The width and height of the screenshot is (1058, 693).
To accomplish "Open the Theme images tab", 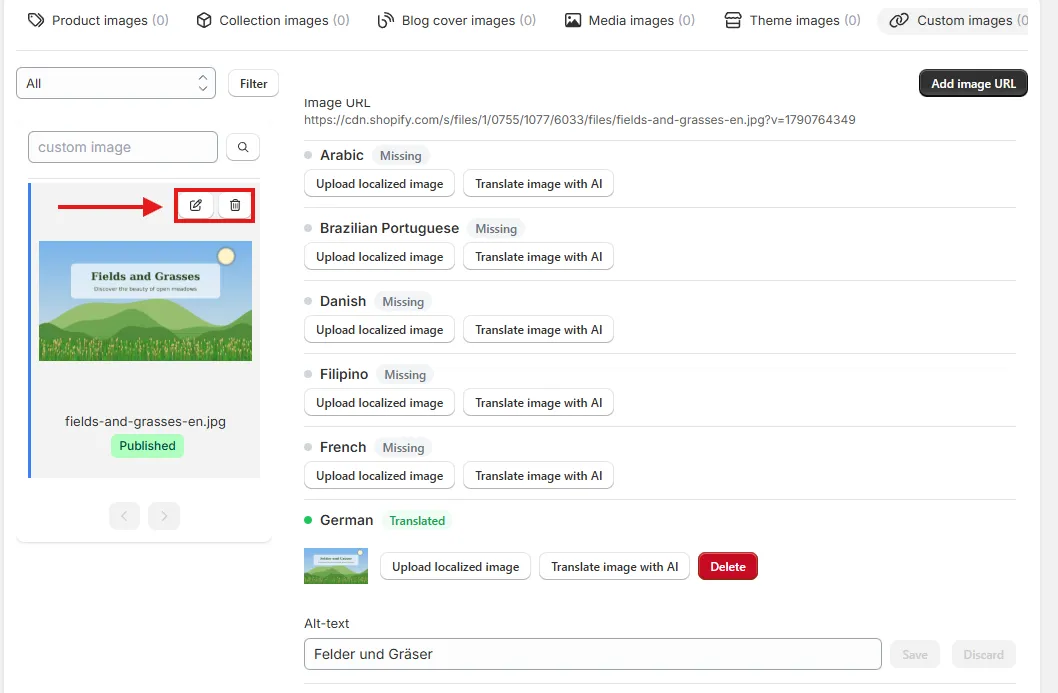I will tap(793, 20).
